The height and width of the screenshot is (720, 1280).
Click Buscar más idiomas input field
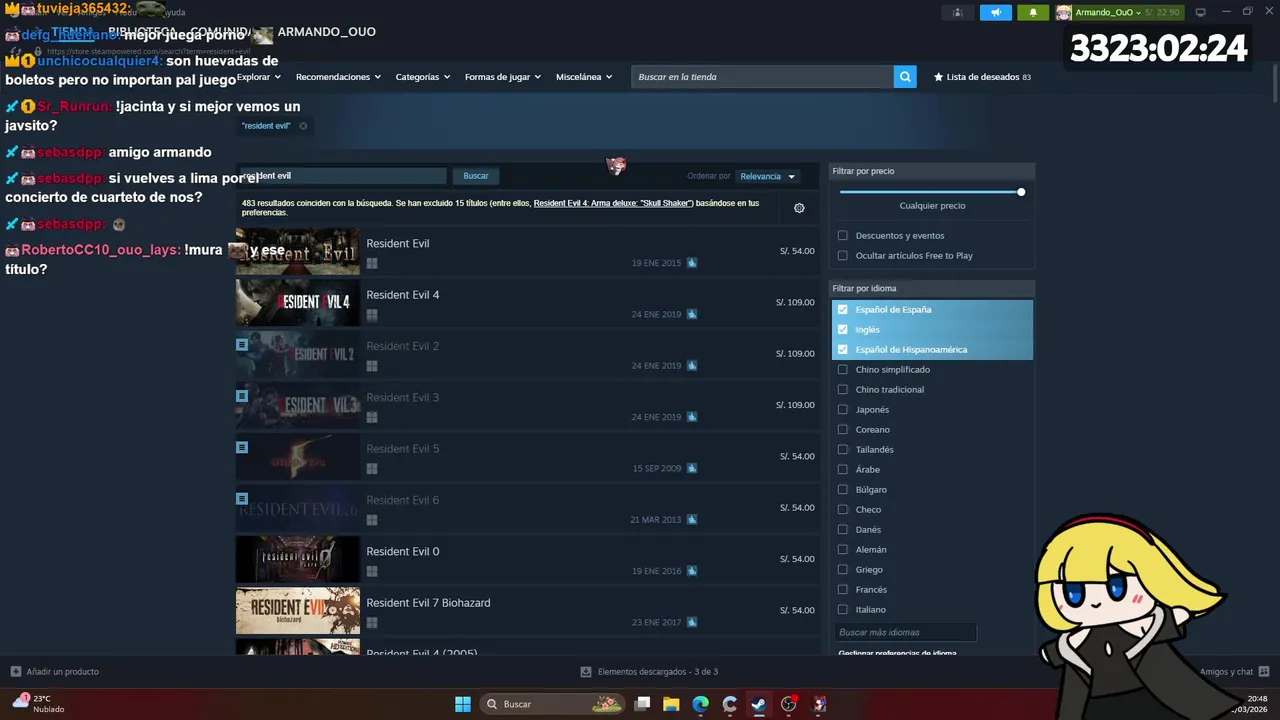[x=905, y=632]
